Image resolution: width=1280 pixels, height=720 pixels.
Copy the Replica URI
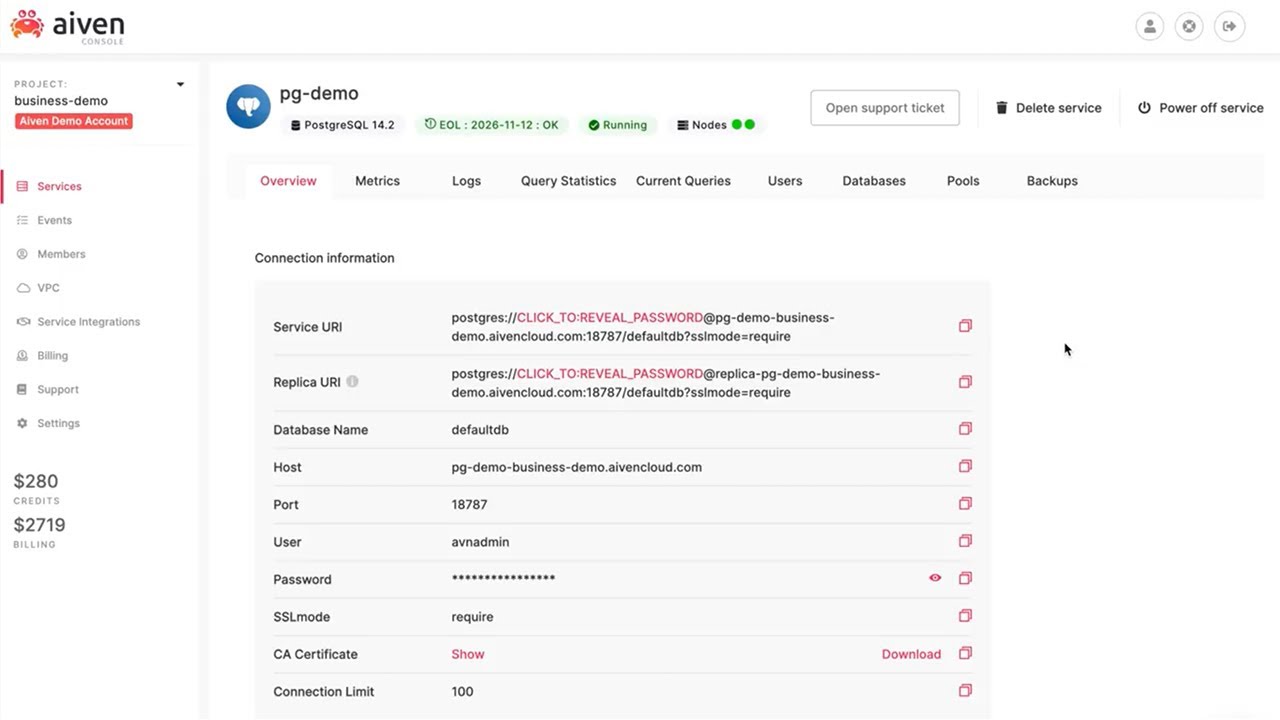(965, 382)
